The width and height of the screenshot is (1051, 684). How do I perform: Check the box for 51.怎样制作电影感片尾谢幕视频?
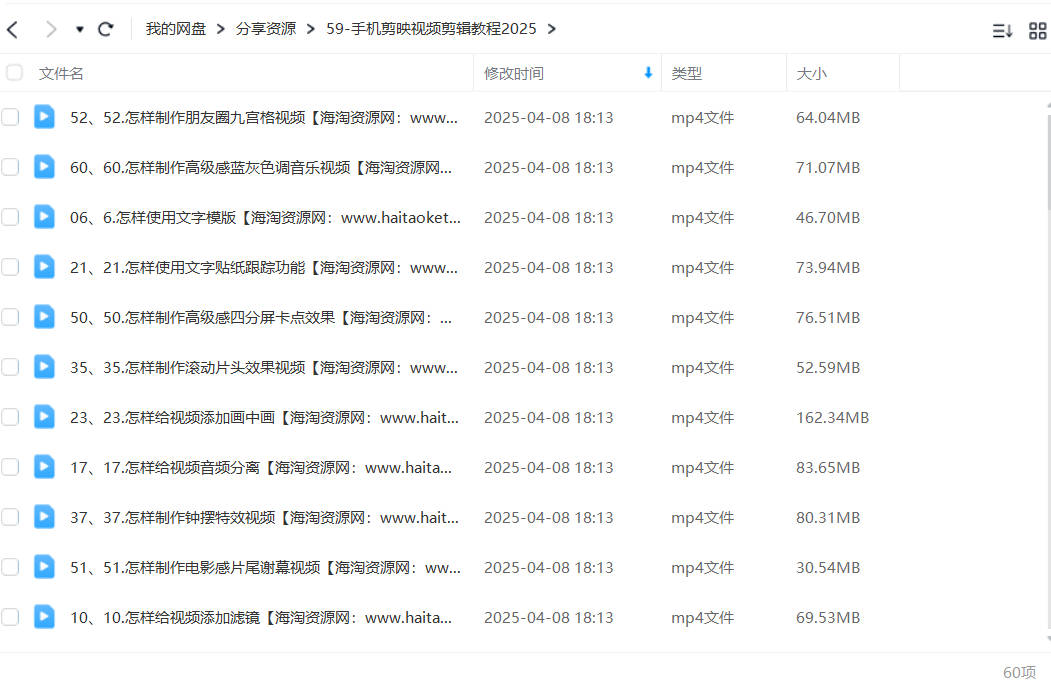(x=10, y=567)
